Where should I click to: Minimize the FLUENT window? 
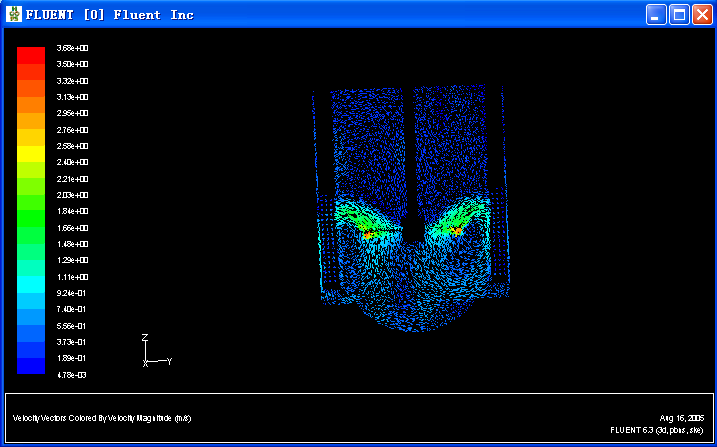click(x=656, y=14)
